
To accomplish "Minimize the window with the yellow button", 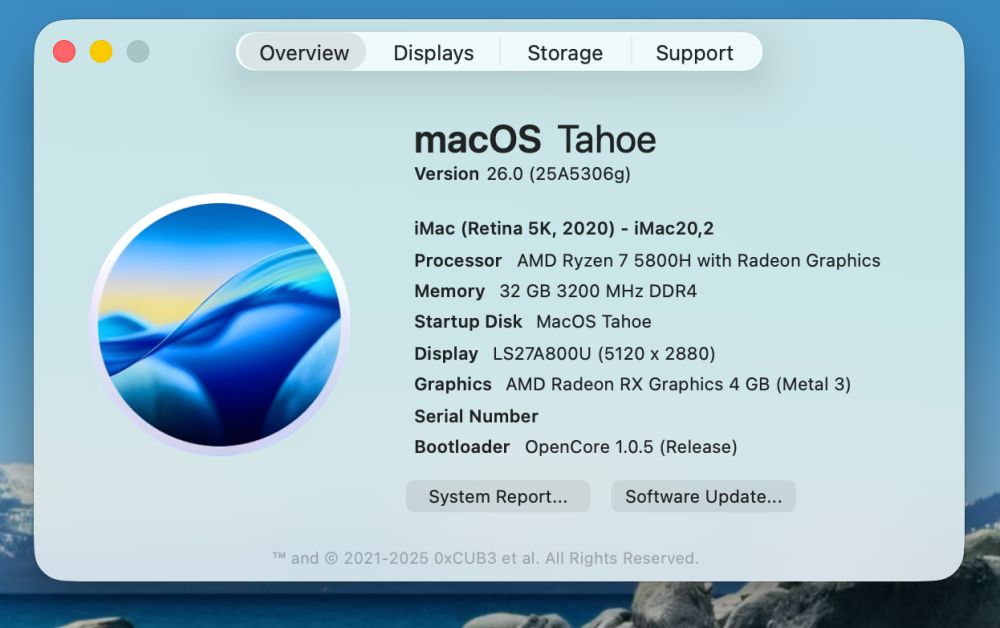I will (x=101, y=52).
